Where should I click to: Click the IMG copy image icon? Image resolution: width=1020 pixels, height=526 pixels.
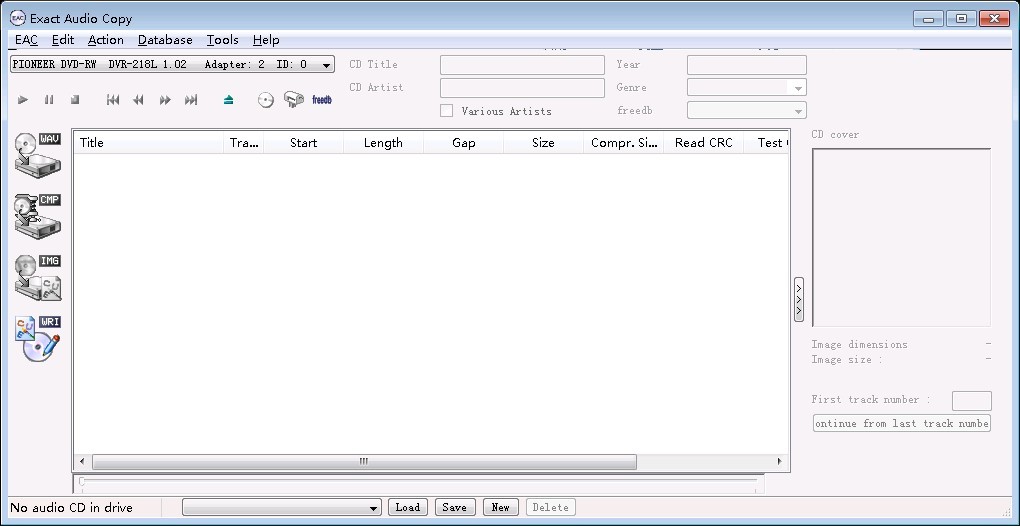click(x=38, y=277)
